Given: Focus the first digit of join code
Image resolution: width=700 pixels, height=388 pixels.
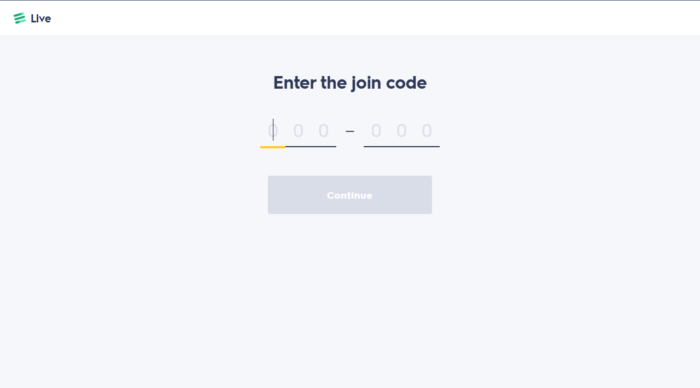Looking at the screenshot, I should (x=273, y=131).
